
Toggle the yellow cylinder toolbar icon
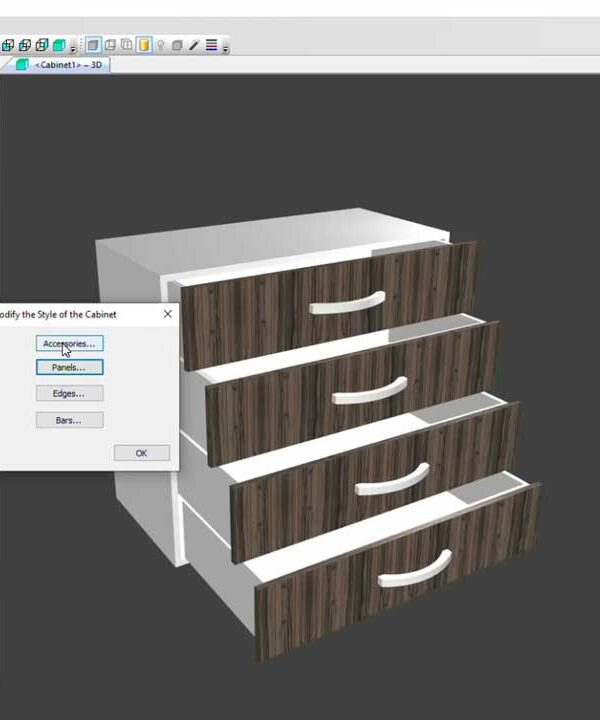(144, 45)
